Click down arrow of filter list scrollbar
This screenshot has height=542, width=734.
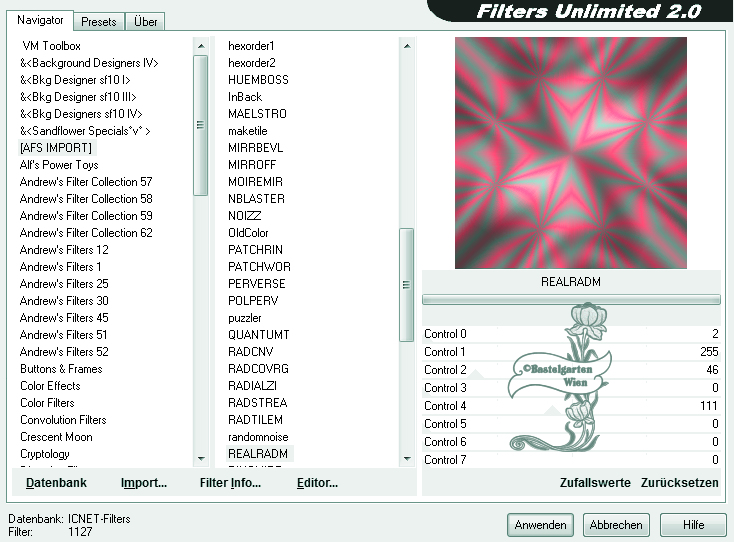point(407,459)
